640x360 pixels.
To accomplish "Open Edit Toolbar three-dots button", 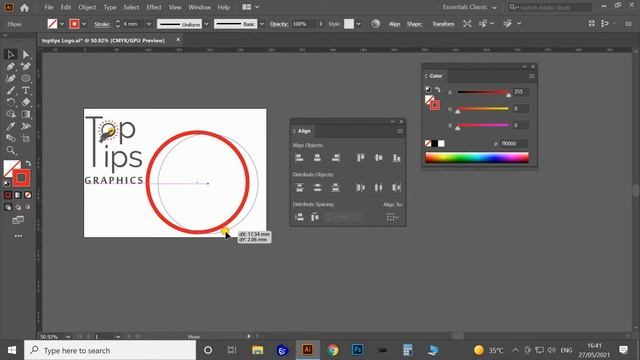I will (x=18, y=236).
